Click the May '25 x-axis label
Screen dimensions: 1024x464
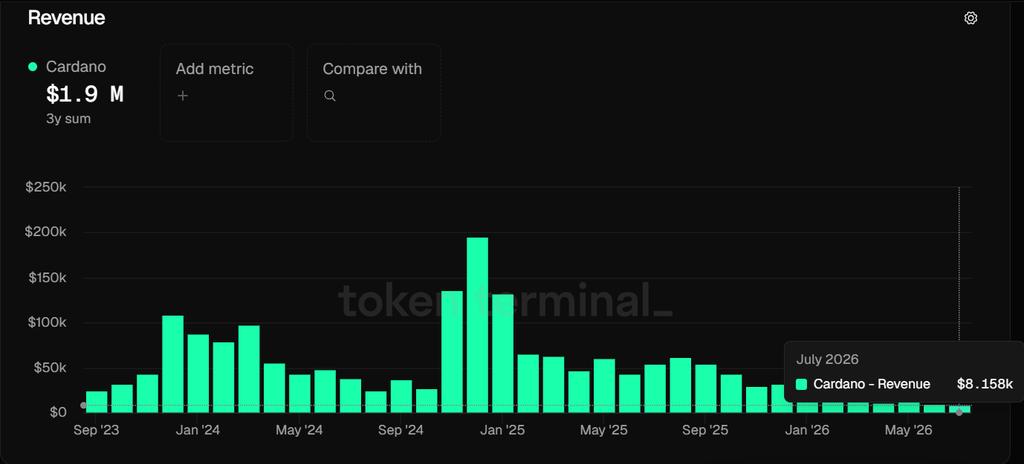604,431
